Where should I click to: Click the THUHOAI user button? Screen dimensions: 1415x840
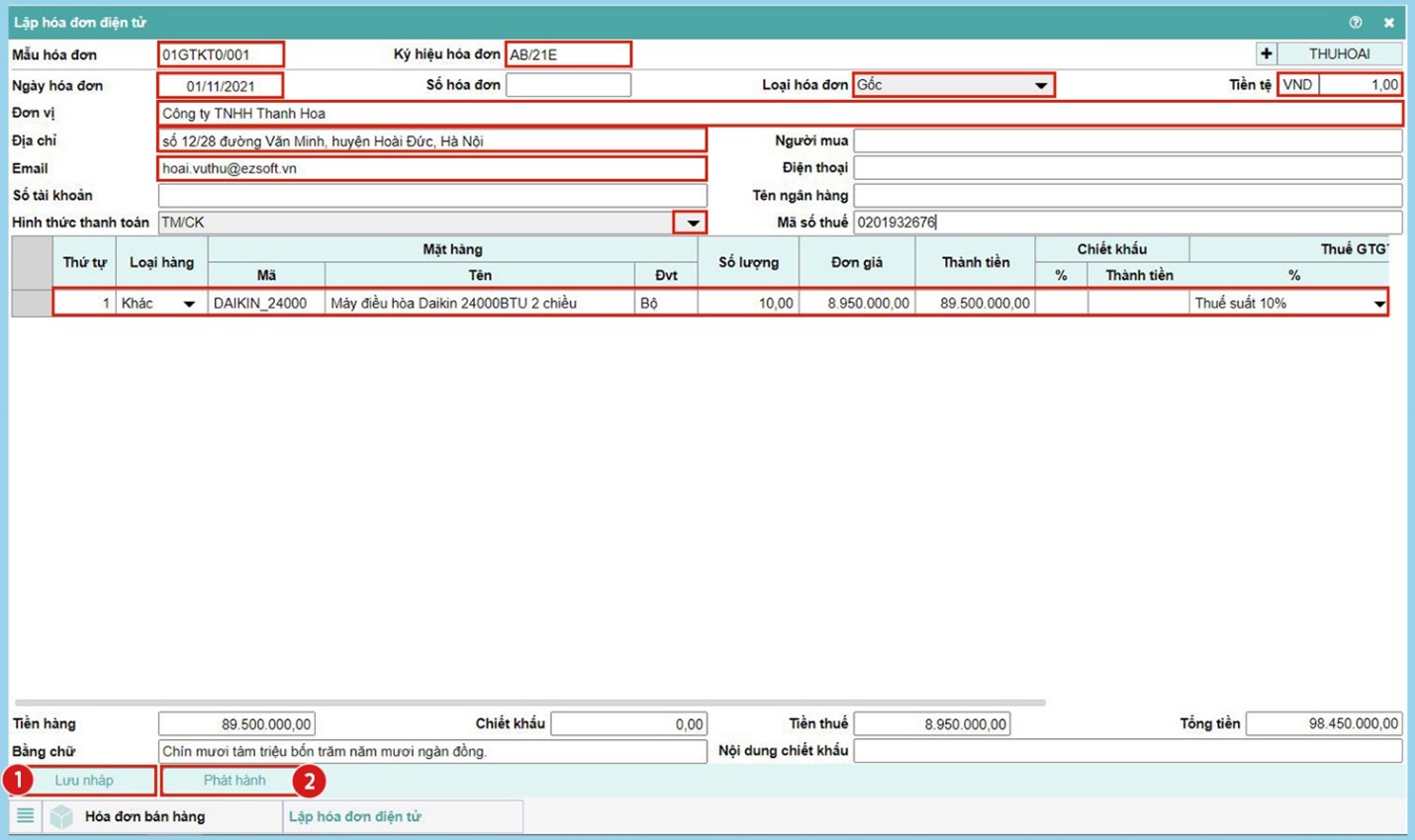click(x=1339, y=53)
